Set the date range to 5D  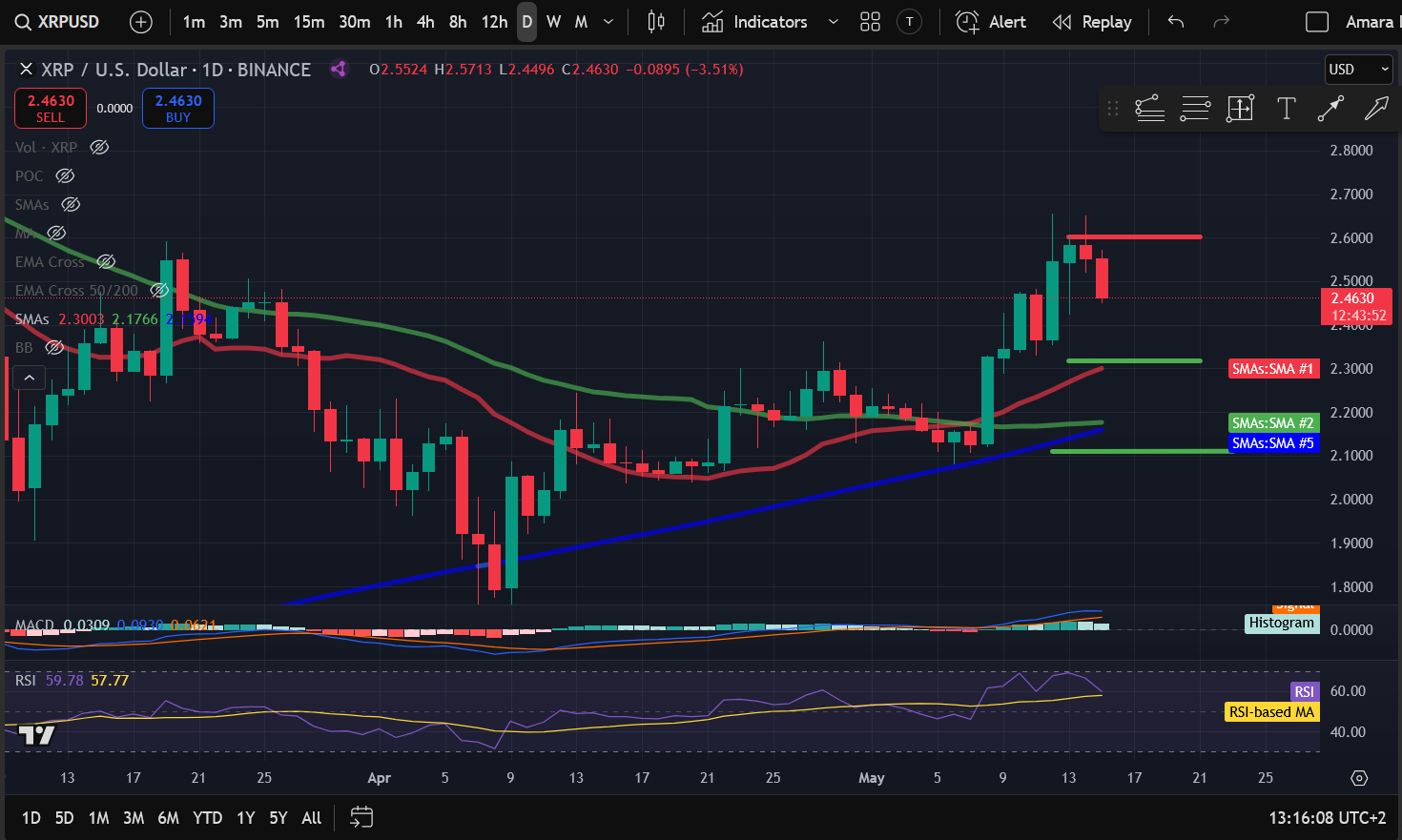click(64, 818)
